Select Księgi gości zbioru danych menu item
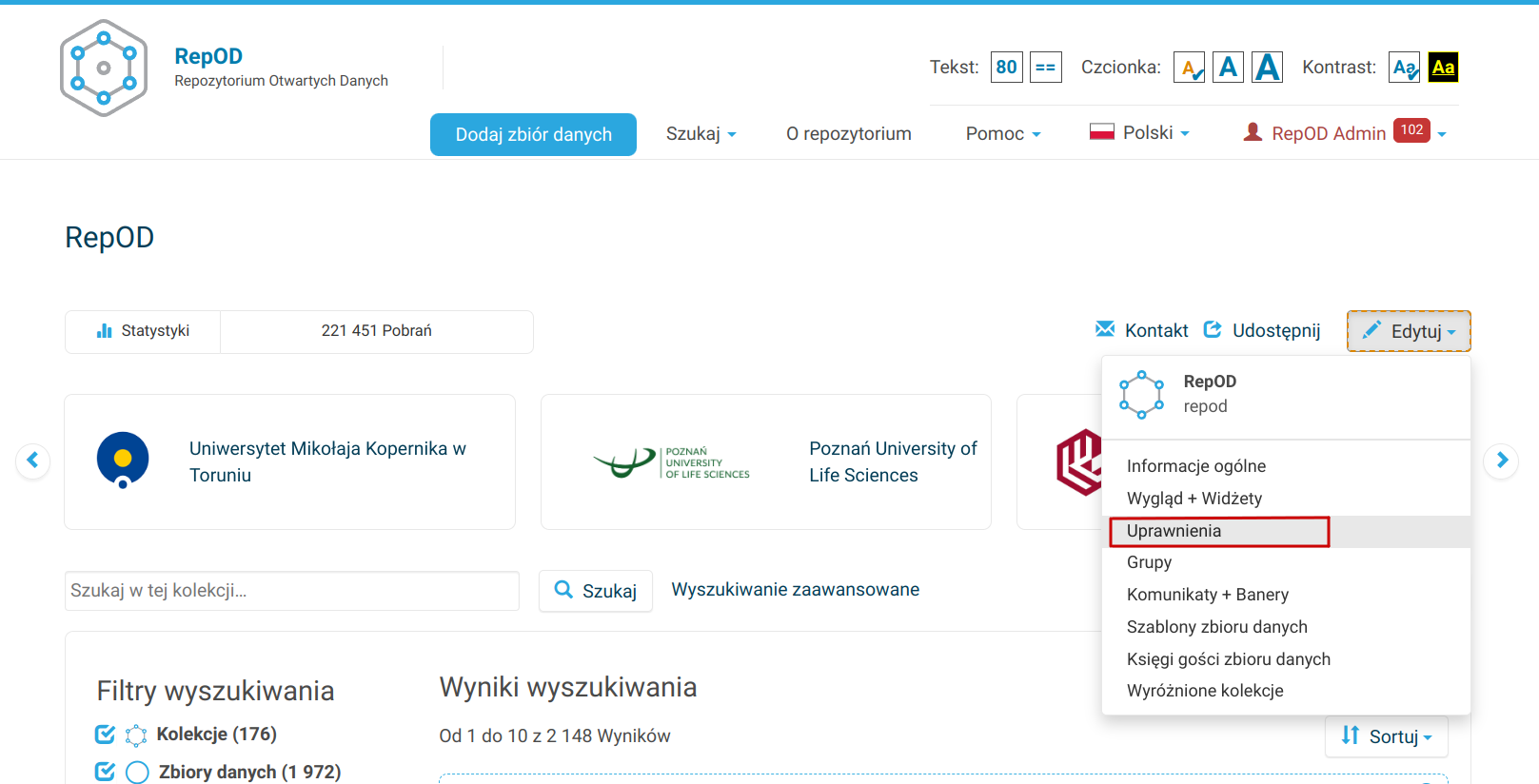Image resolution: width=1539 pixels, height=784 pixels. click(x=1286, y=659)
